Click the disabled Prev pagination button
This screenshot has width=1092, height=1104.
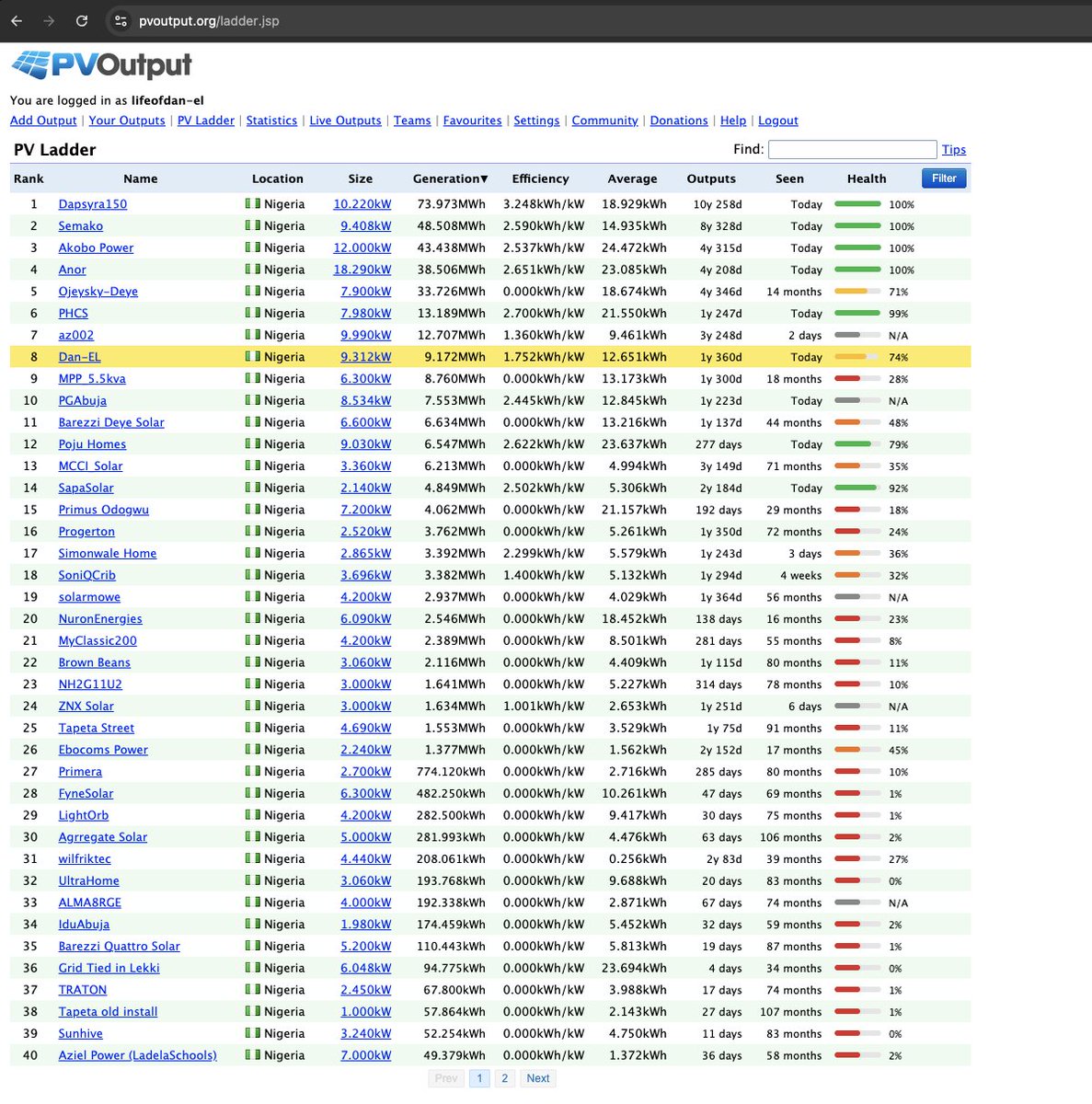pos(446,1078)
